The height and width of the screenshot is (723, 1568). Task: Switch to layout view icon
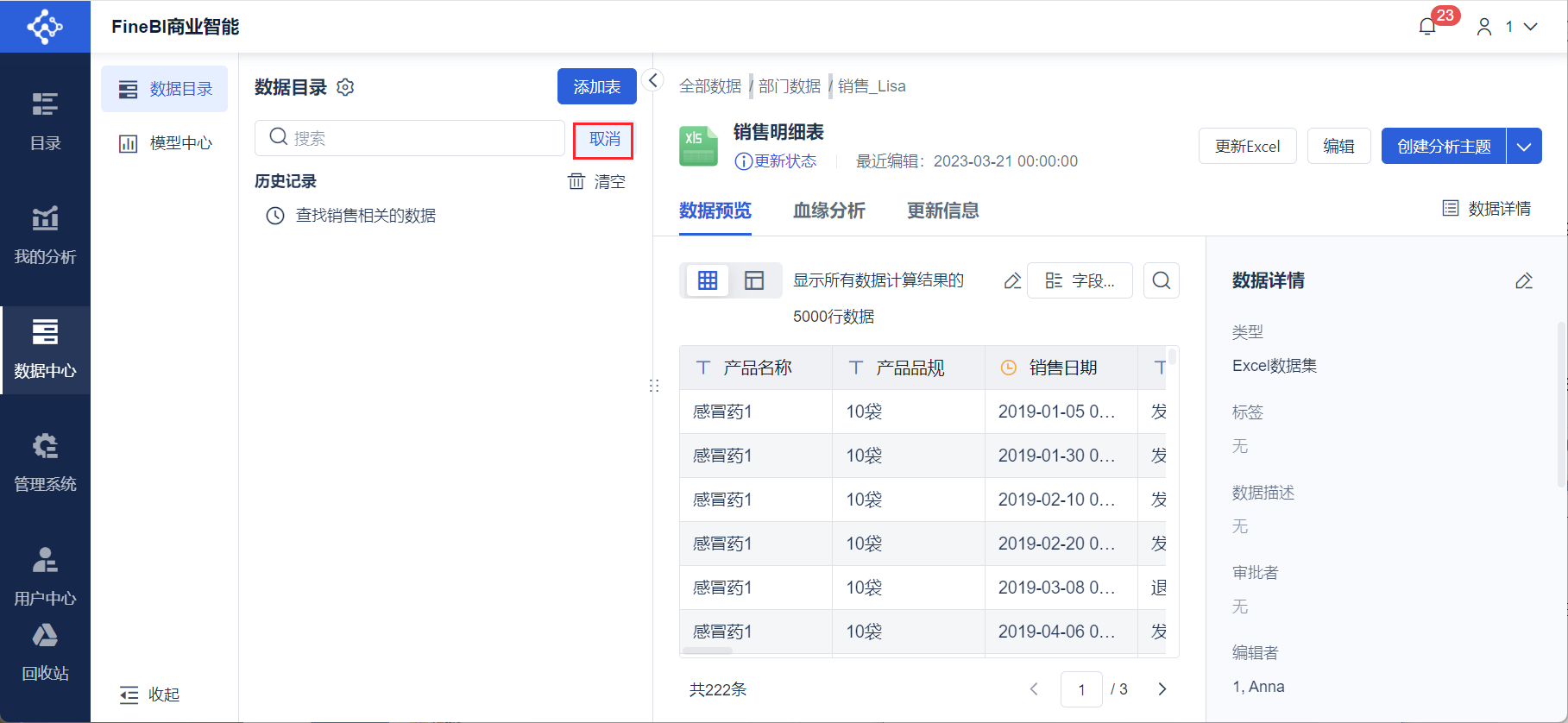tap(754, 280)
